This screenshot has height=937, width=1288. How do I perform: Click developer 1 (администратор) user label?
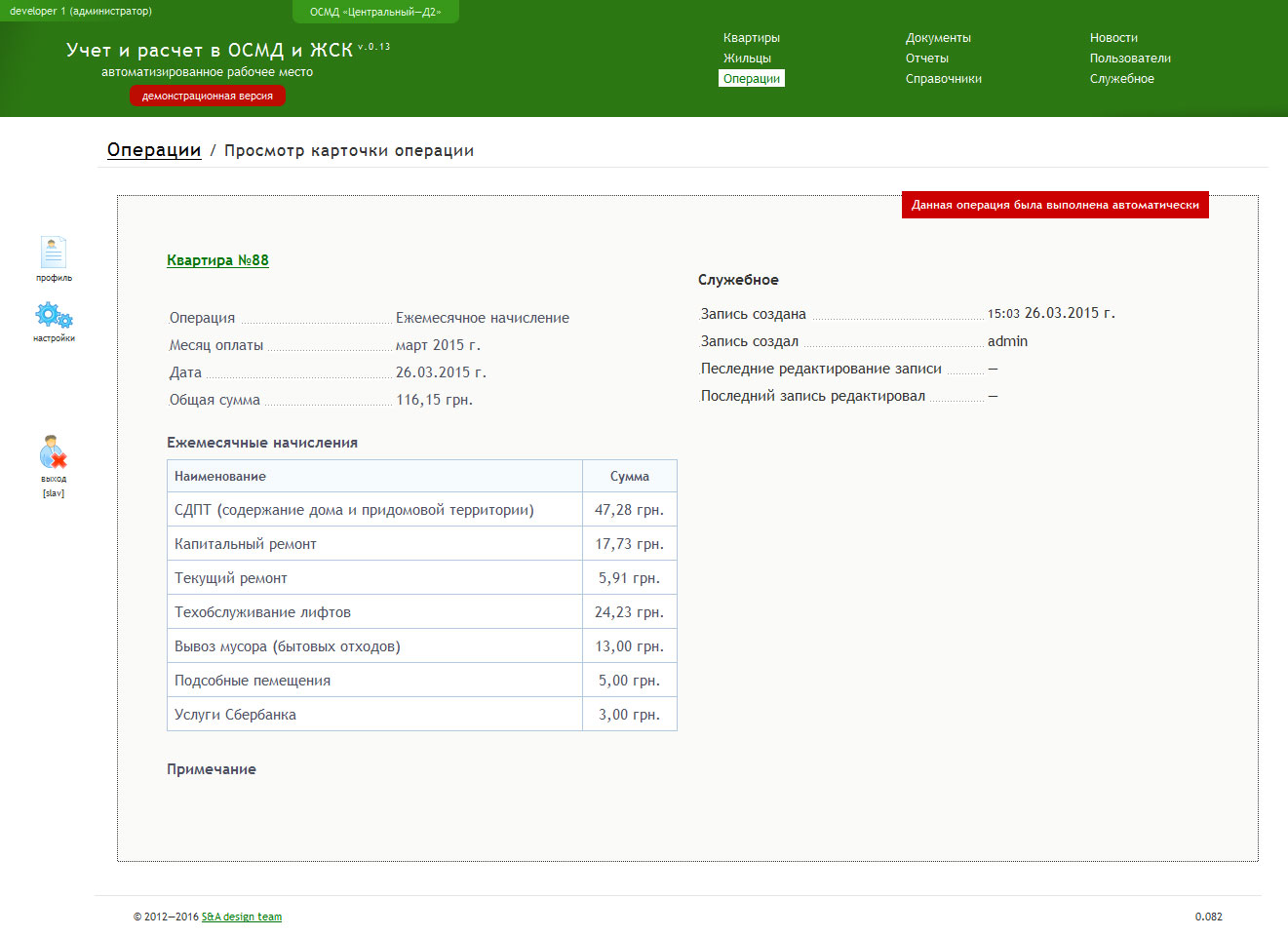coord(81,12)
